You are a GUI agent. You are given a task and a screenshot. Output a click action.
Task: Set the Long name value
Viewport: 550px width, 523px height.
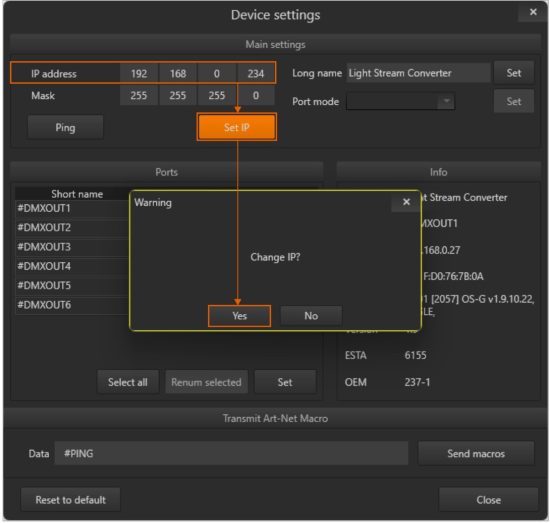coord(514,73)
